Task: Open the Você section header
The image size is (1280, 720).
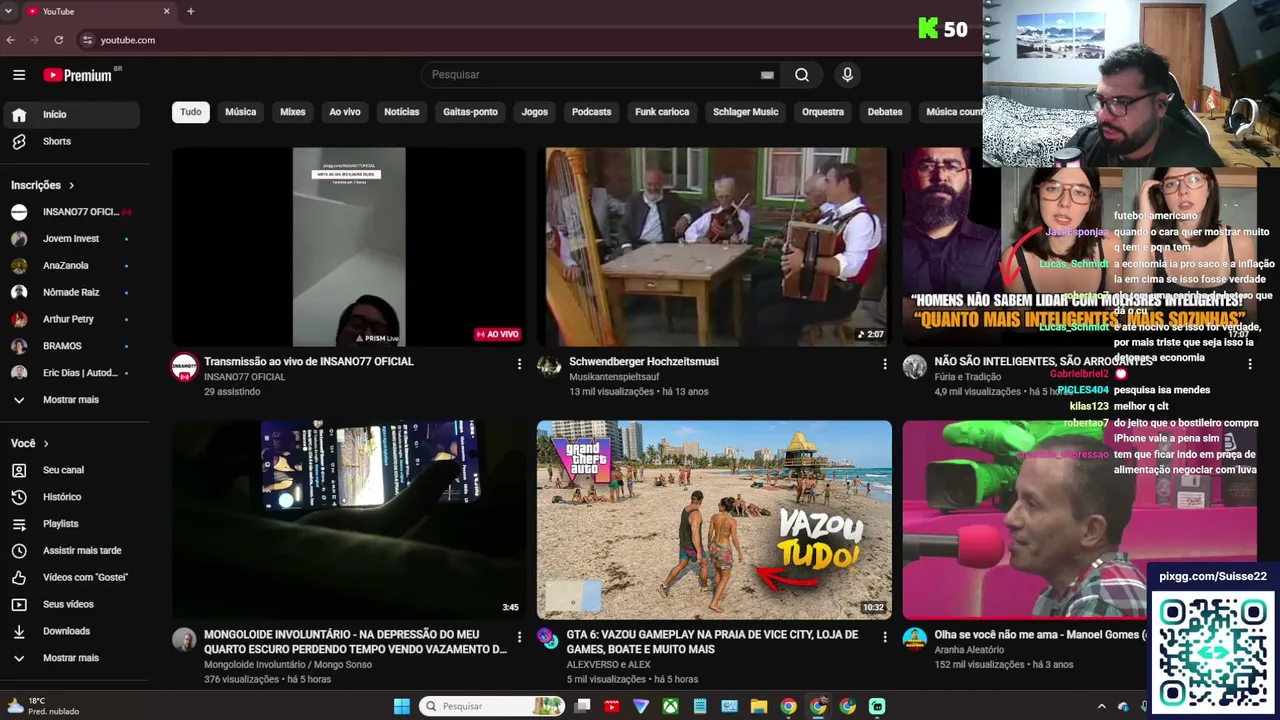Action: (30, 443)
